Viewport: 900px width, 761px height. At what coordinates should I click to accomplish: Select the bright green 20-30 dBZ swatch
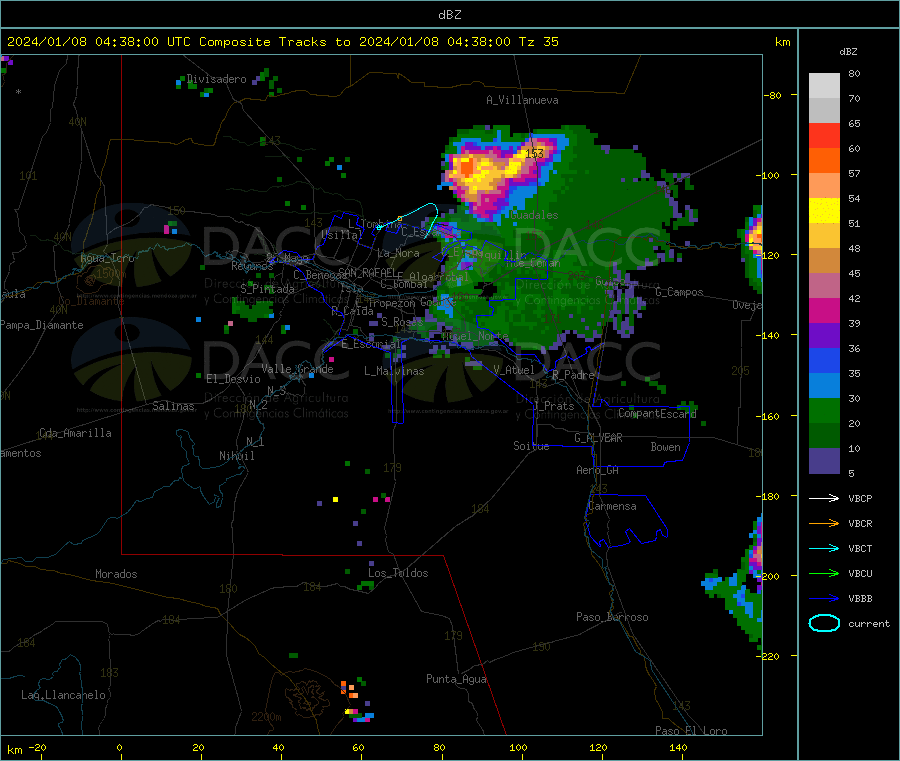(824, 411)
